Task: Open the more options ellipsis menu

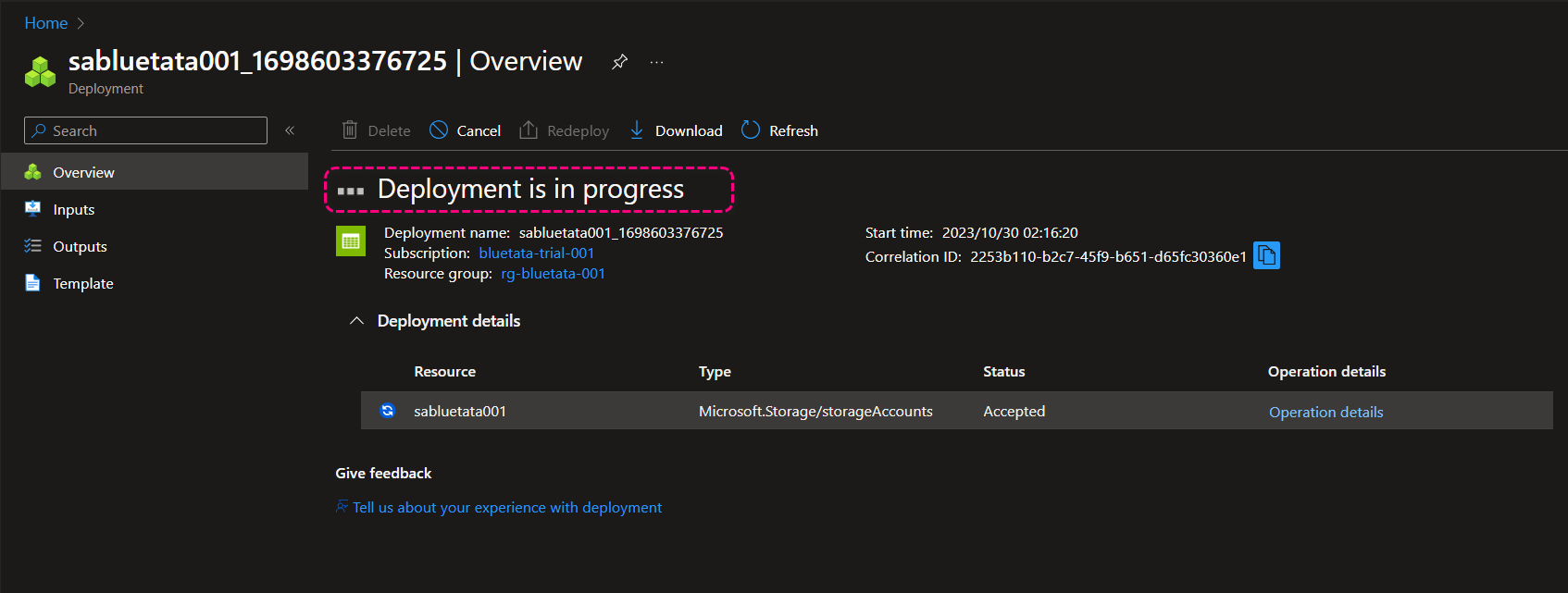Action: click(x=656, y=62)
